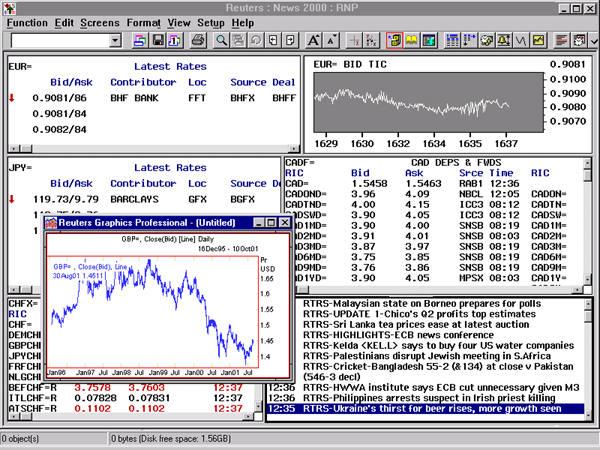Click the BHF BANK contributor in EUR= panel
The image size is (600, 450).
click(134, 98)
